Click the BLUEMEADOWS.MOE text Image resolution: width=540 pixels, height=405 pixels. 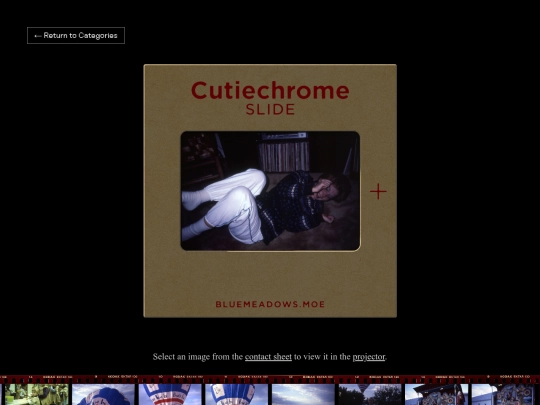click(270, 304)
